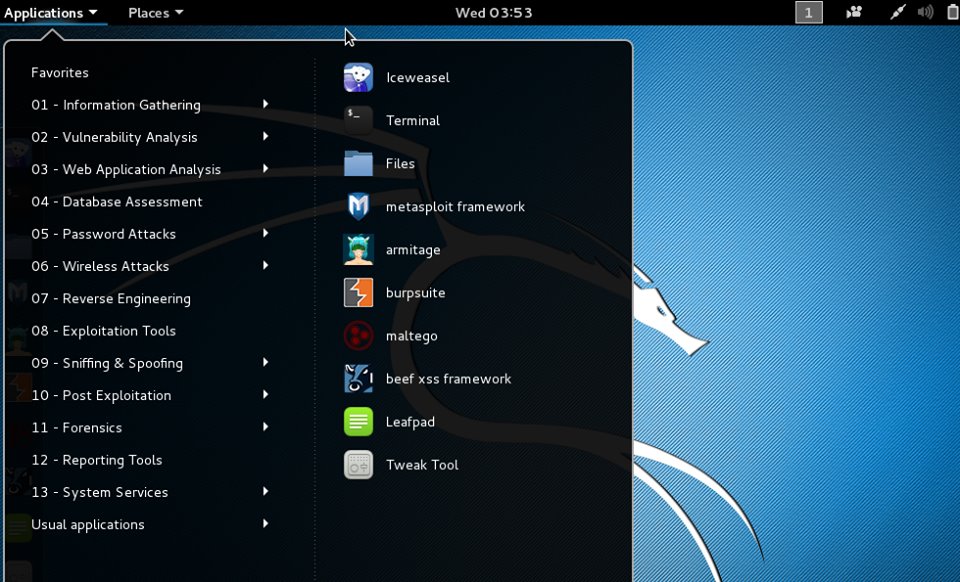Launch Iceweasel from its browser icon
960x582 pixels.
[358, 78]
